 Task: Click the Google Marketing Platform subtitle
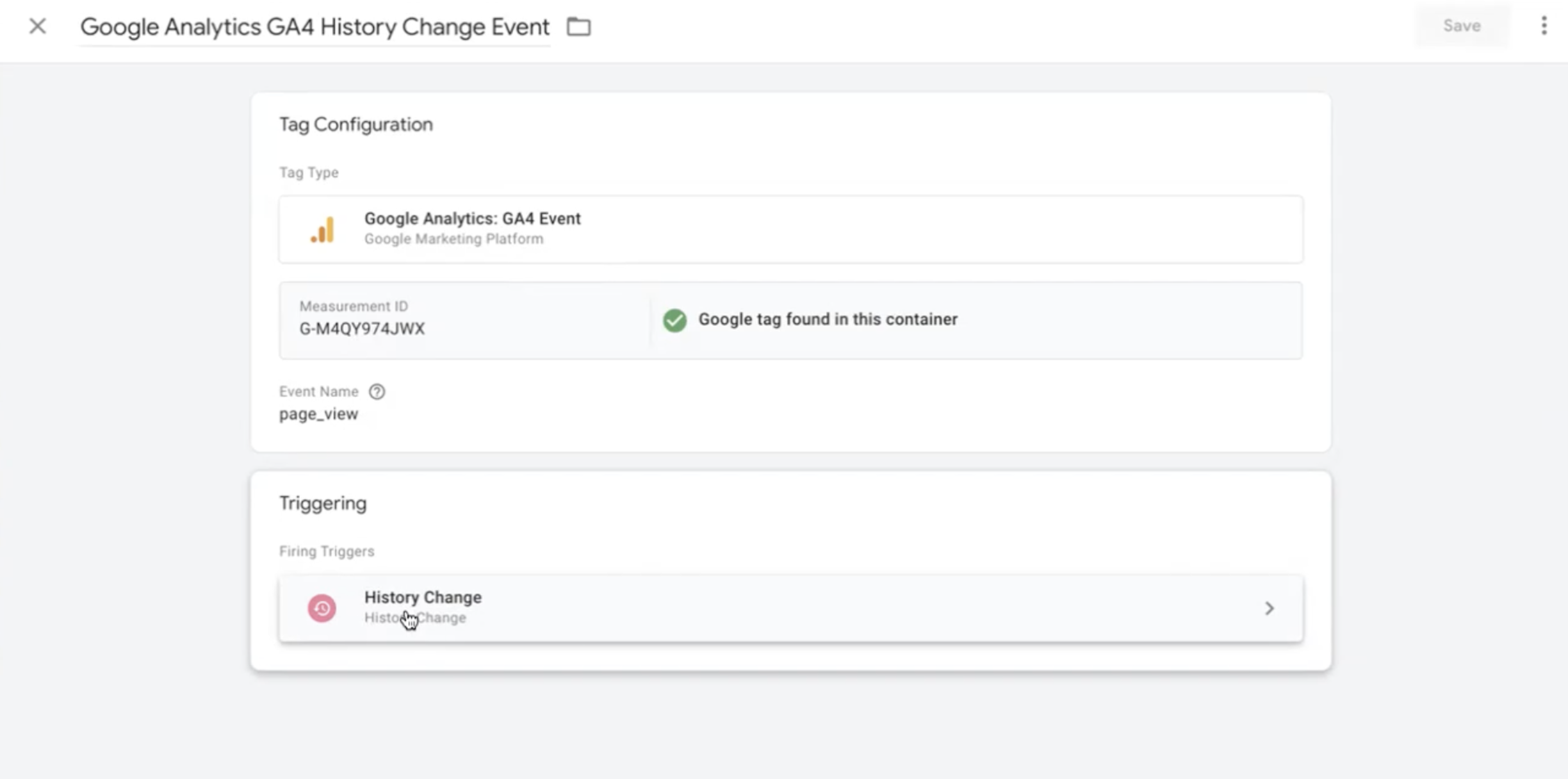pyautogui.click(x=453, y=239)
